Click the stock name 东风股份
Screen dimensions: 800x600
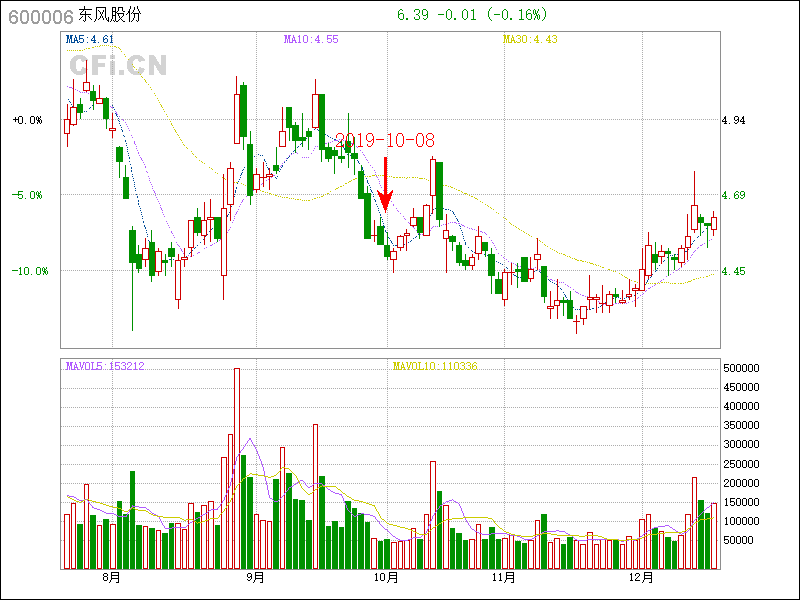(109, 16)
